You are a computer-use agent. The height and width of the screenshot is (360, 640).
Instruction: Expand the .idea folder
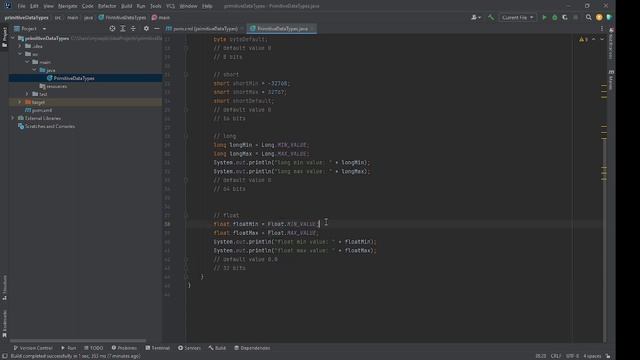pyautogui.click(x=20, y=46)
